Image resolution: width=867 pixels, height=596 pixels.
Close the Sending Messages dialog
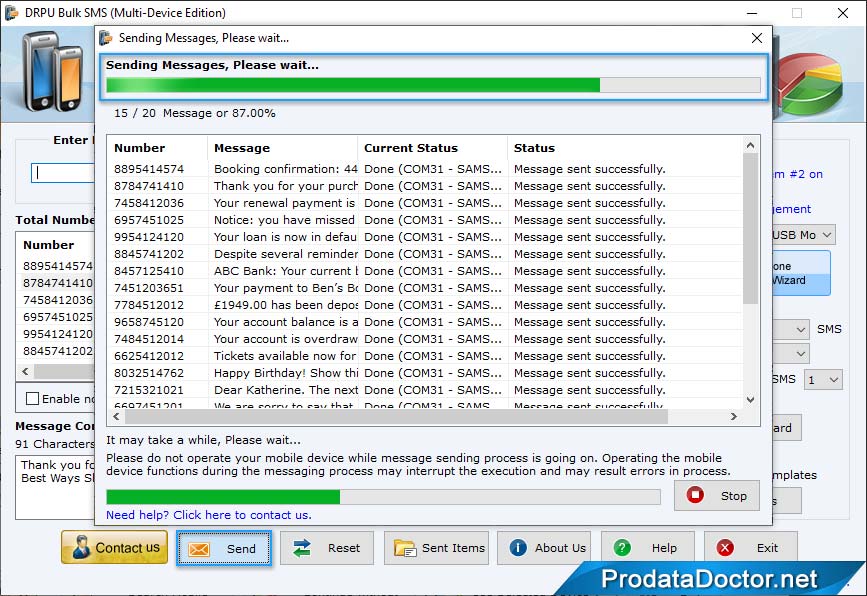pos(757,38)
